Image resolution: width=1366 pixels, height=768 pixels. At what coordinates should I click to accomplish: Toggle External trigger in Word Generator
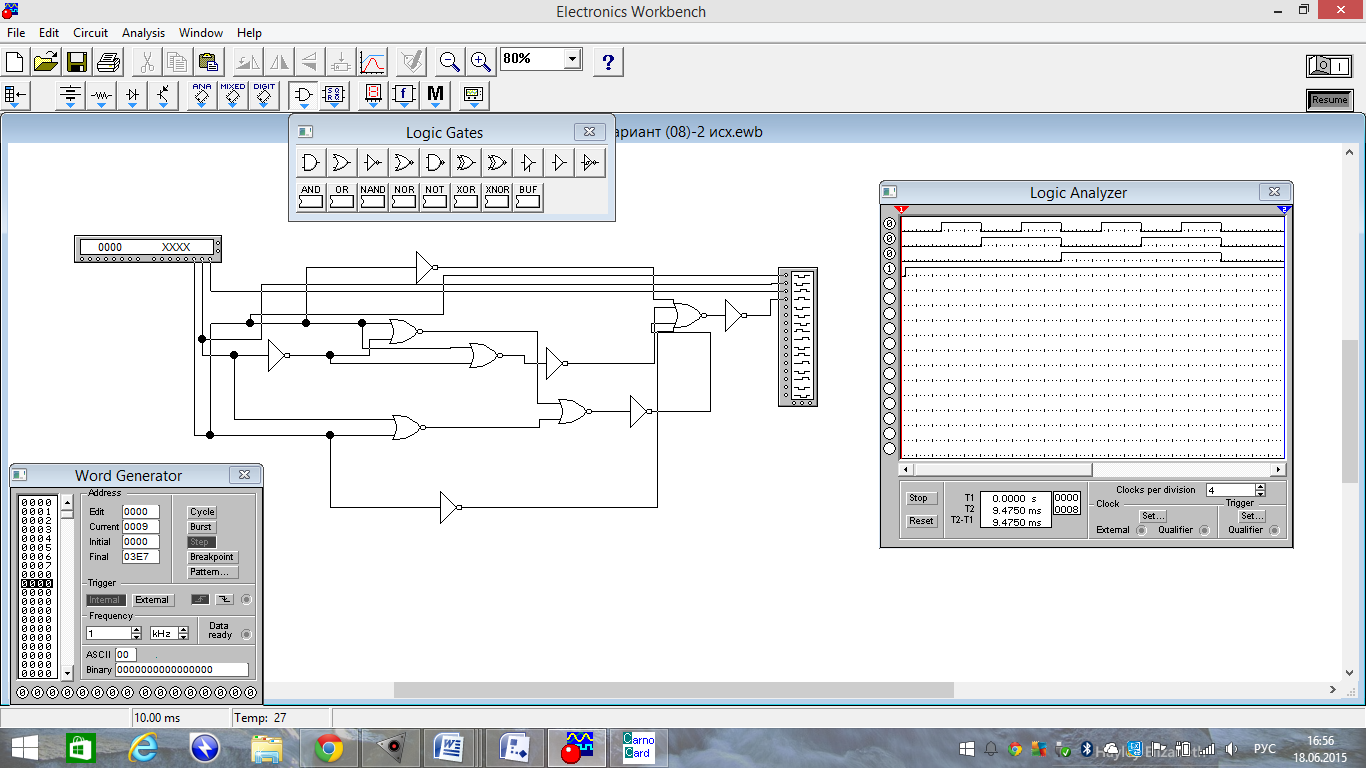[x=152, y=600]
